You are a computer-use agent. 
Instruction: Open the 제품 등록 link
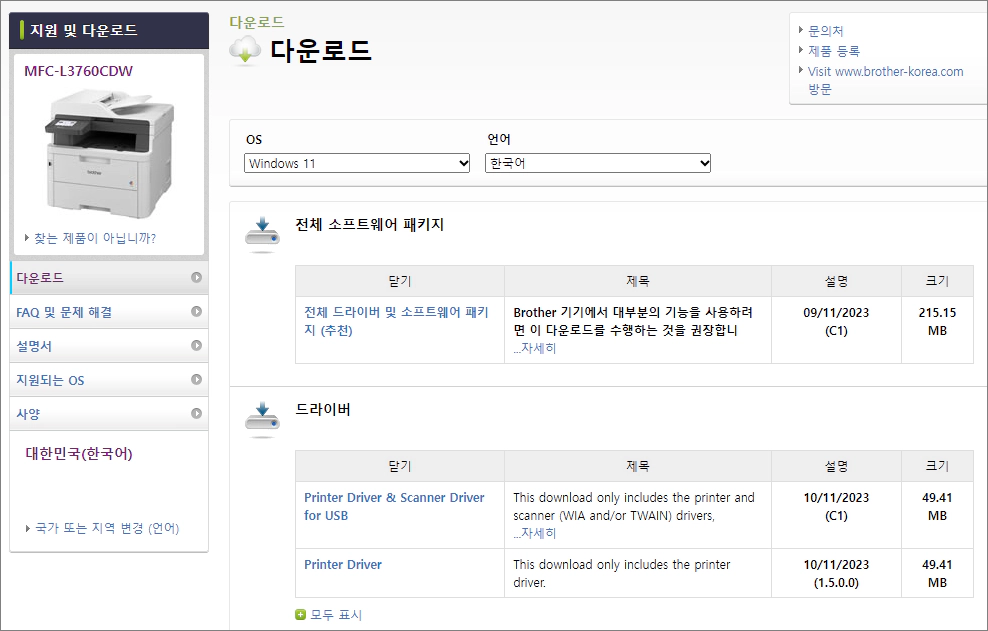834,51
